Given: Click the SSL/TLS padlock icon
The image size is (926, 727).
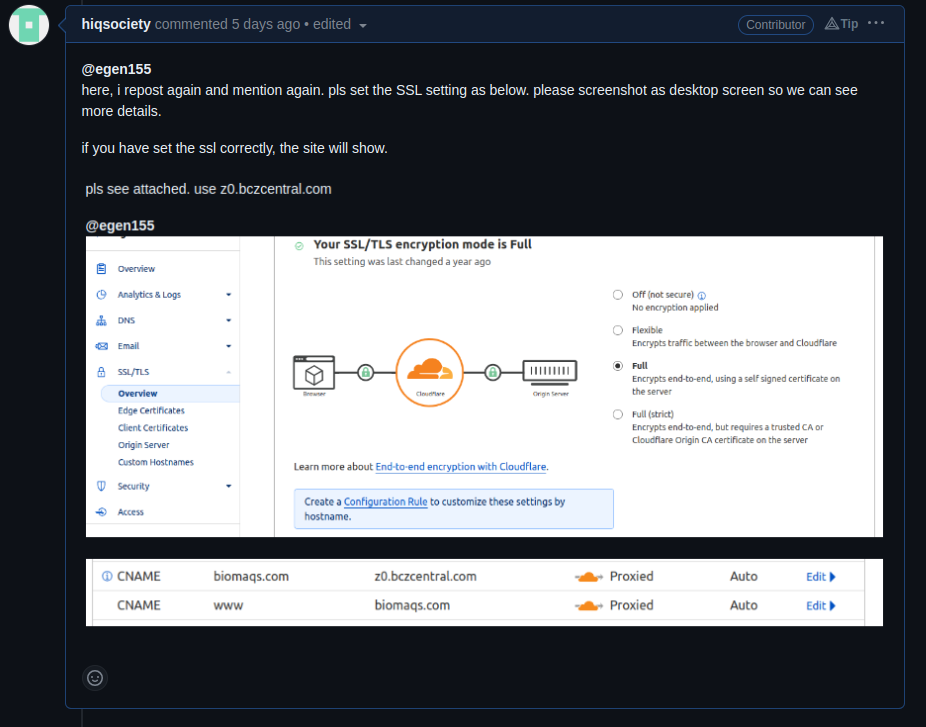Looking at the screenshot, I should tap(101, 371).
